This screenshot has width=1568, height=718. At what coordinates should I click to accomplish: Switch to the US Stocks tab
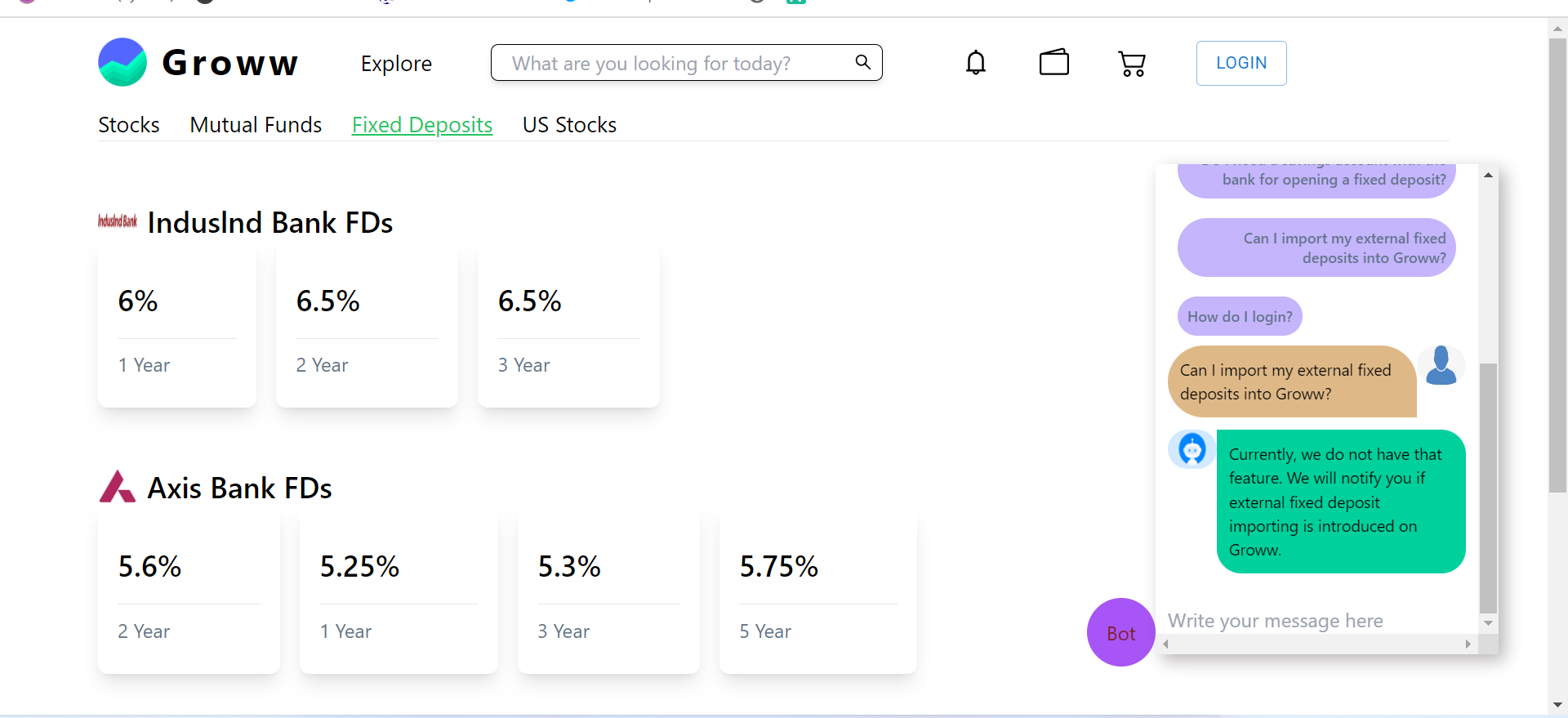pos(569,125)
